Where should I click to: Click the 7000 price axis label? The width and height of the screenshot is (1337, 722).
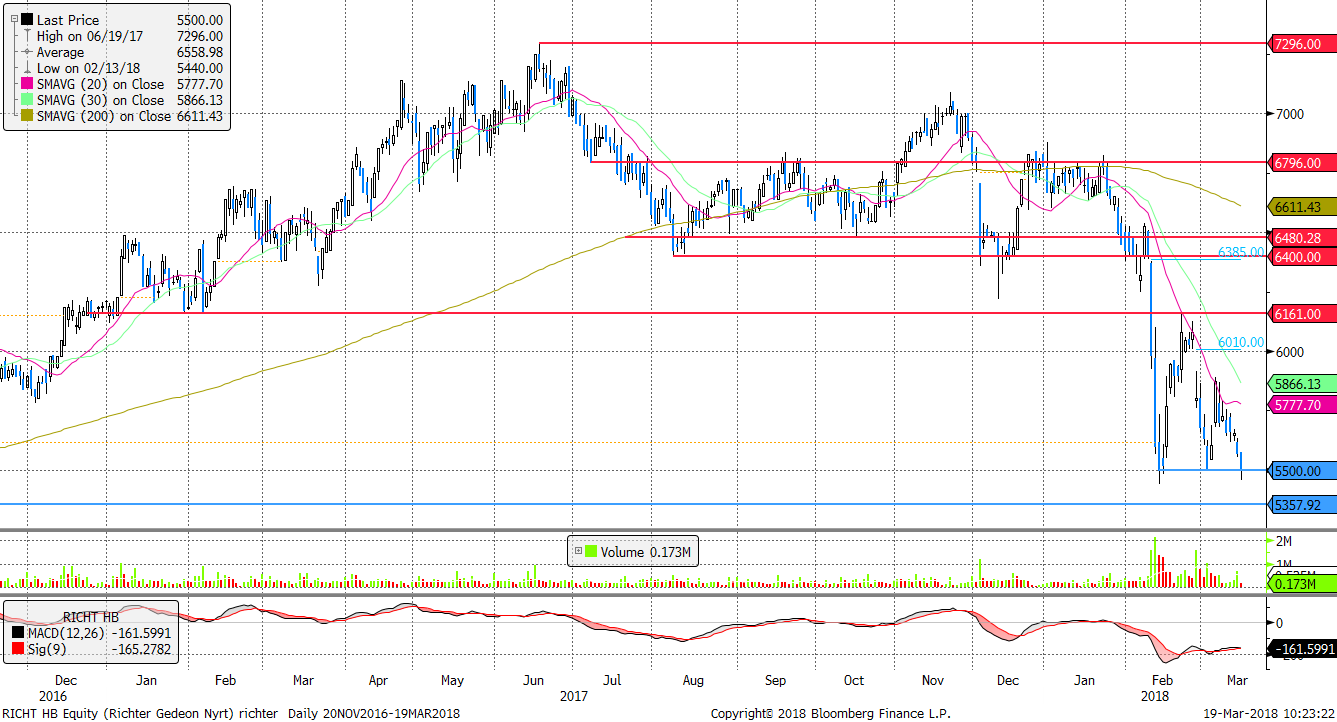click(1288, 114)
